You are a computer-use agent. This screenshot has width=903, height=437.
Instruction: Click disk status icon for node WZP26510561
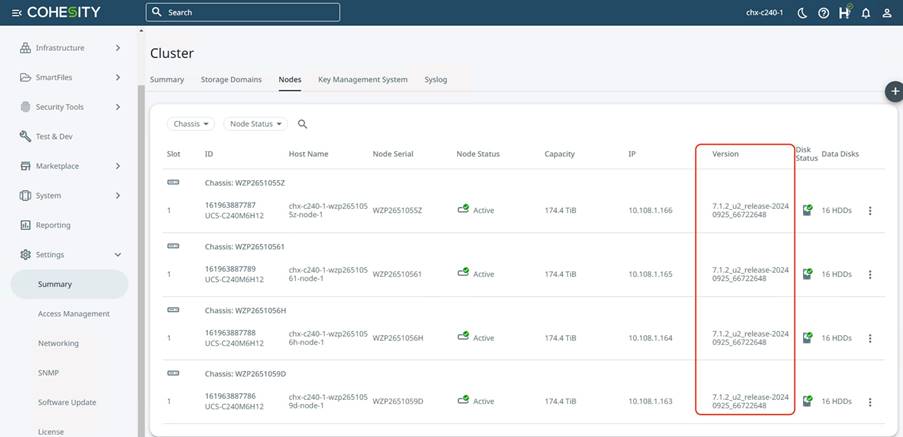pyautogui.click(x=807, y=273)
